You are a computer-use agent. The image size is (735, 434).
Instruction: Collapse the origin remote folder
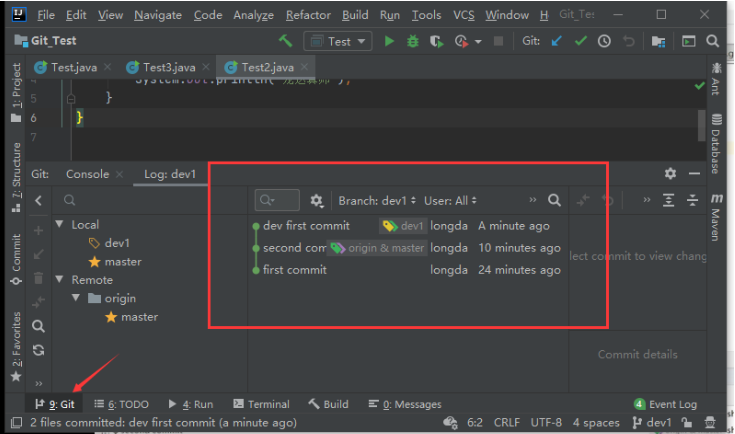[76, 298]
